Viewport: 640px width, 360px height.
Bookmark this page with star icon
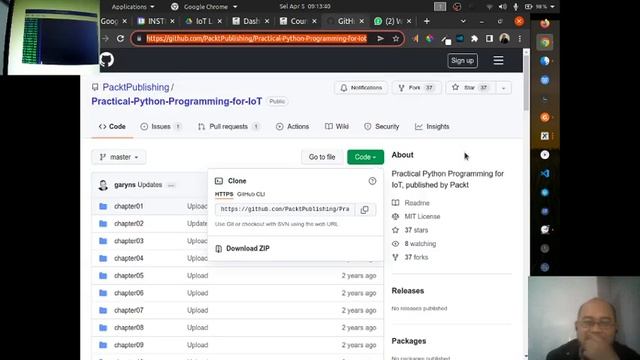point(396,38)
